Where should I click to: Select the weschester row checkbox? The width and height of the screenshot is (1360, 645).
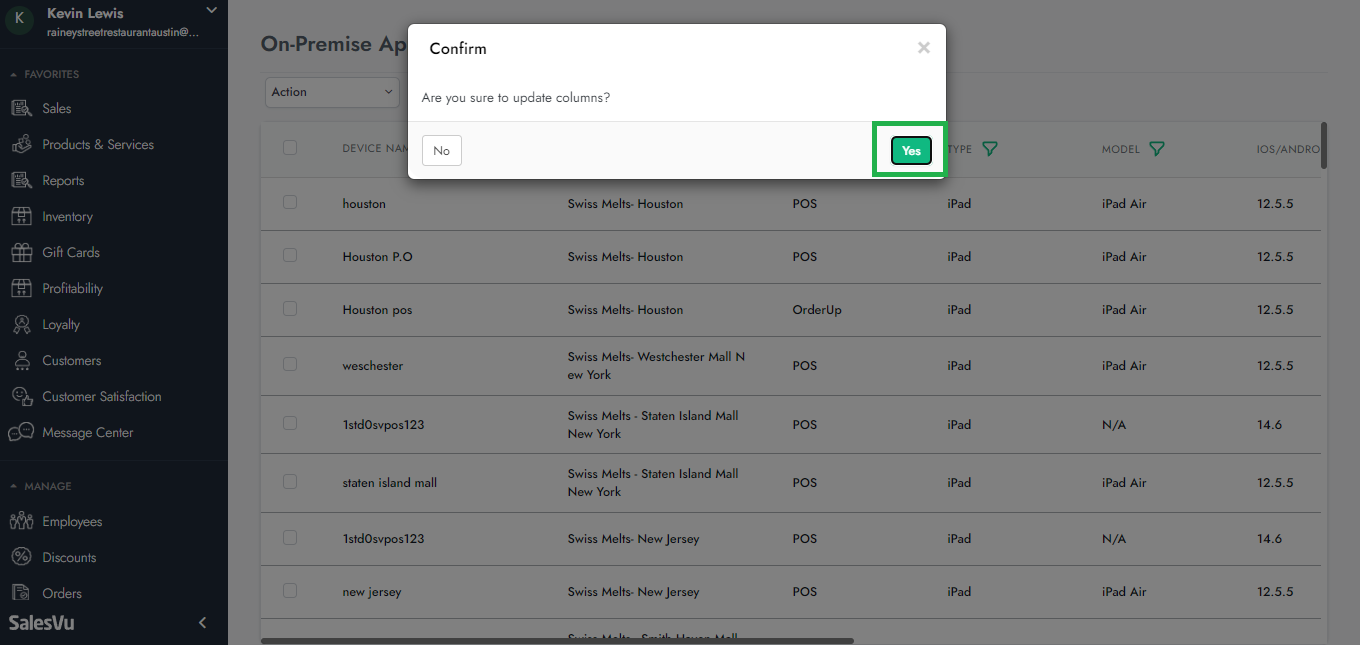pos(290,364)
